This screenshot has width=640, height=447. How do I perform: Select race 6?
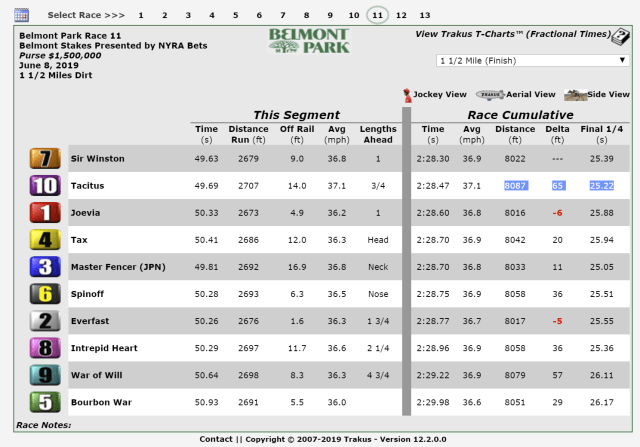[x=259, y=15]
